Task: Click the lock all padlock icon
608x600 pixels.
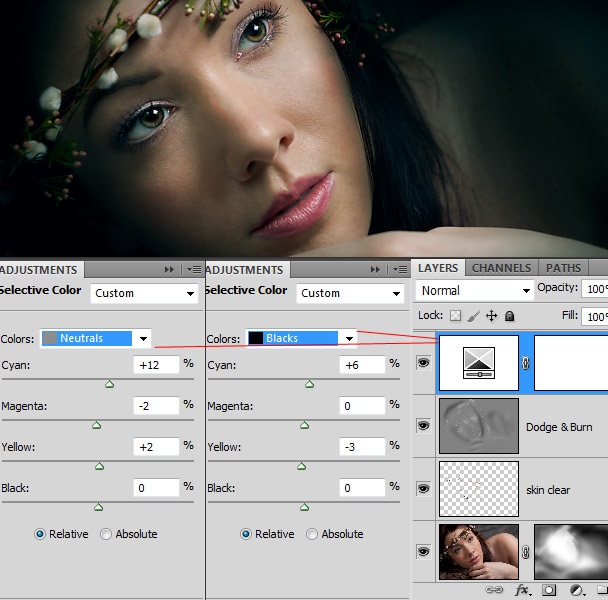Action: coord(510,316)
